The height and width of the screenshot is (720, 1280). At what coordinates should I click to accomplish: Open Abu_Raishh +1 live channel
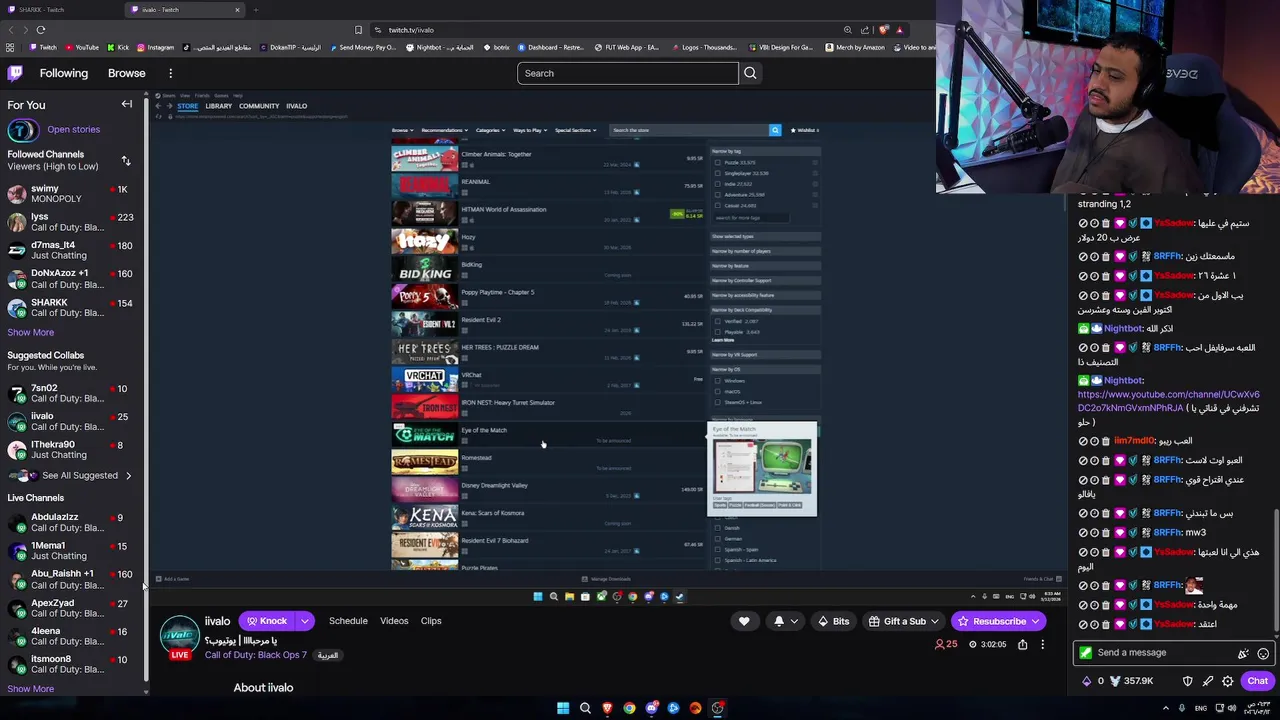coord(70,579)
